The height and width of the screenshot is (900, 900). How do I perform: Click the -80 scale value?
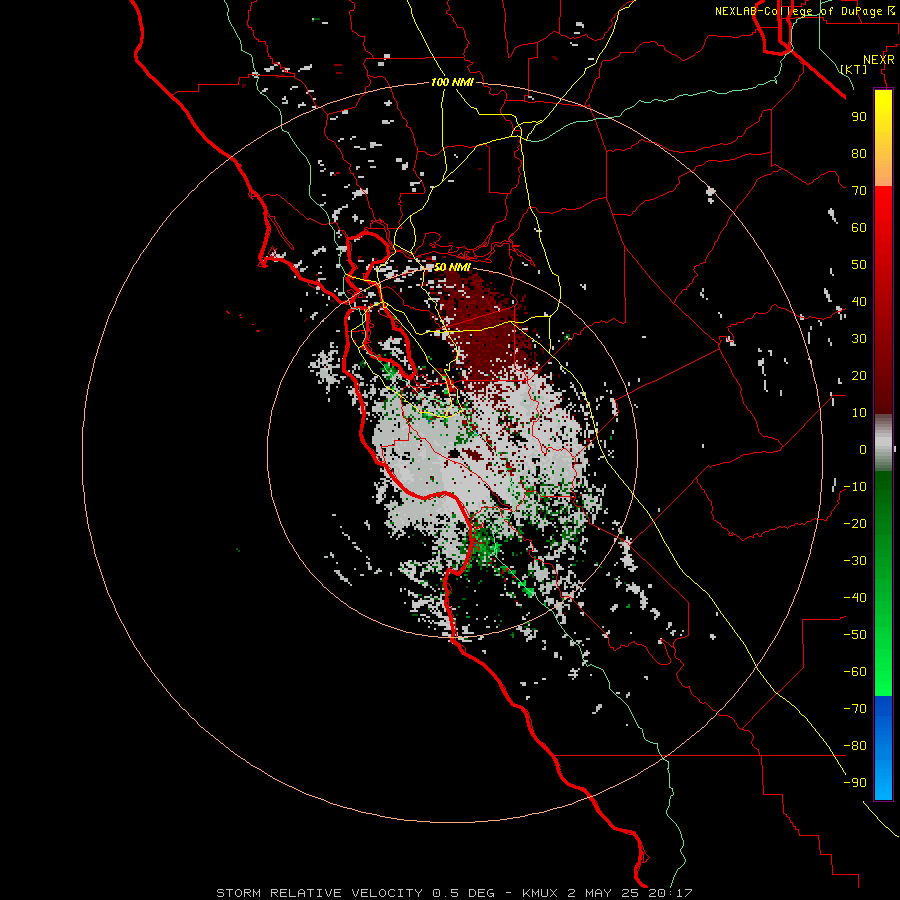coord(855,746)
